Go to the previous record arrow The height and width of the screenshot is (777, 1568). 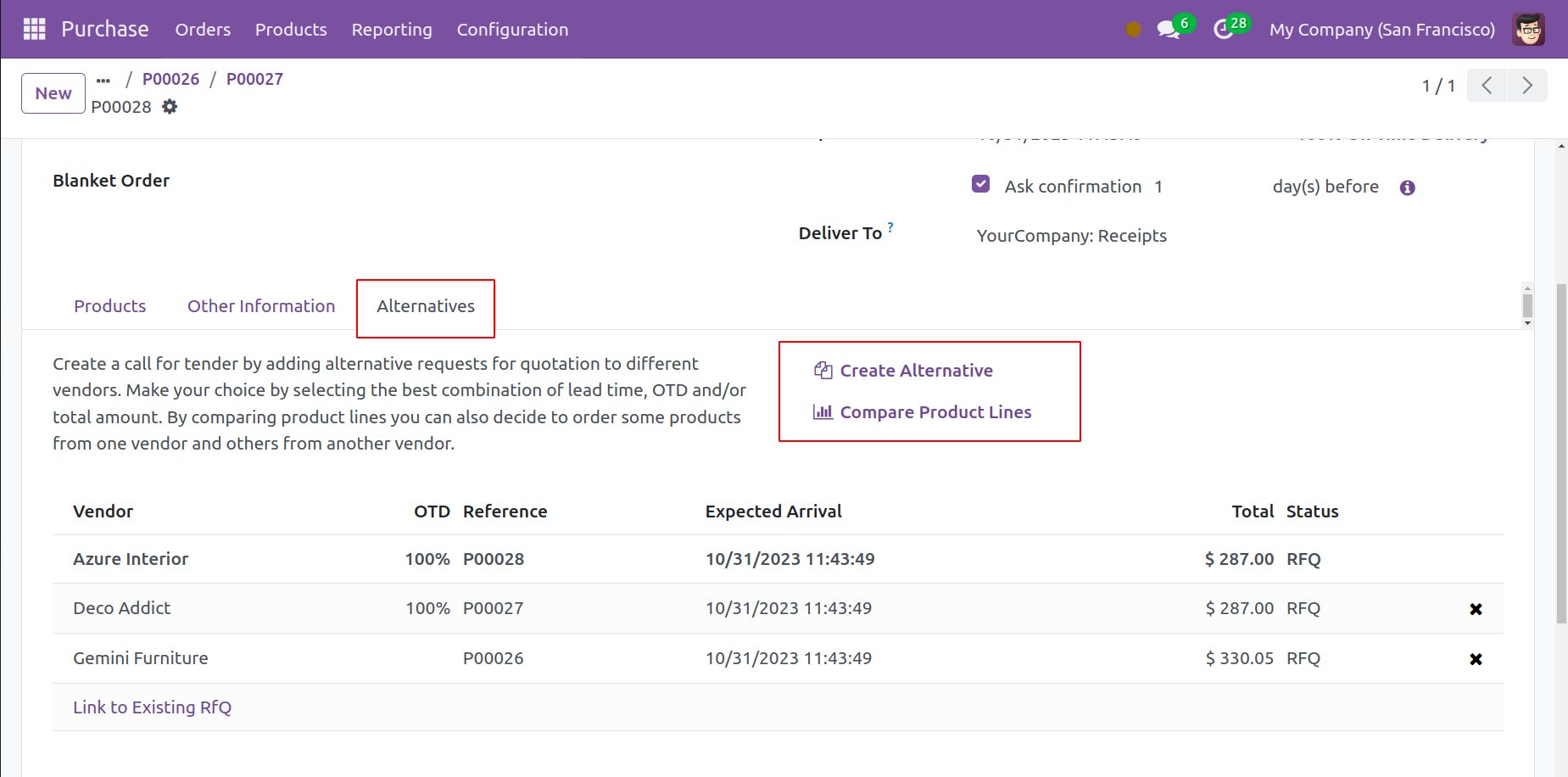(x=1487, y=86)
